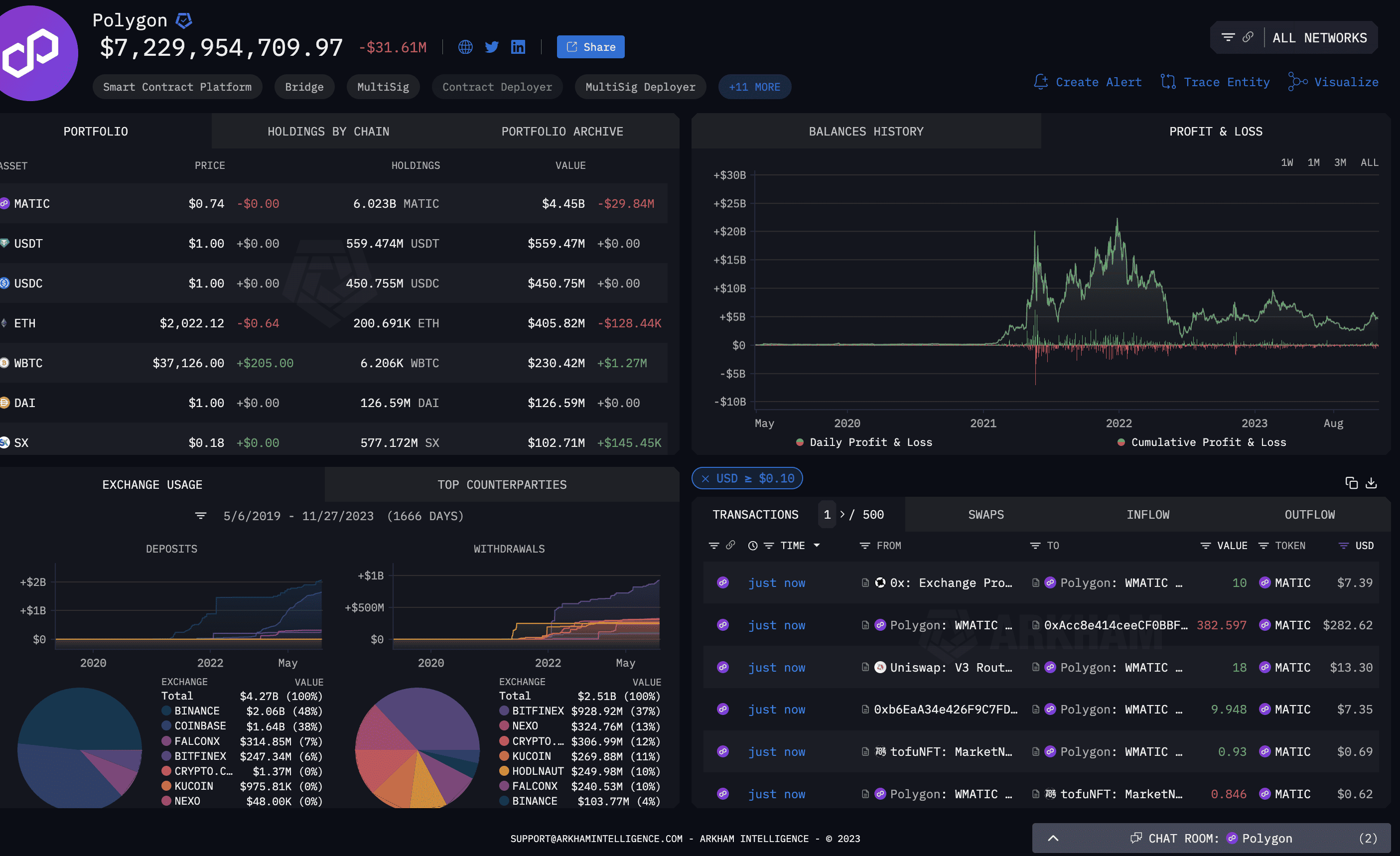This screenshot has width=1400, height=856.
Task: Click the LinkedIn icon in header
Action: 518,47
